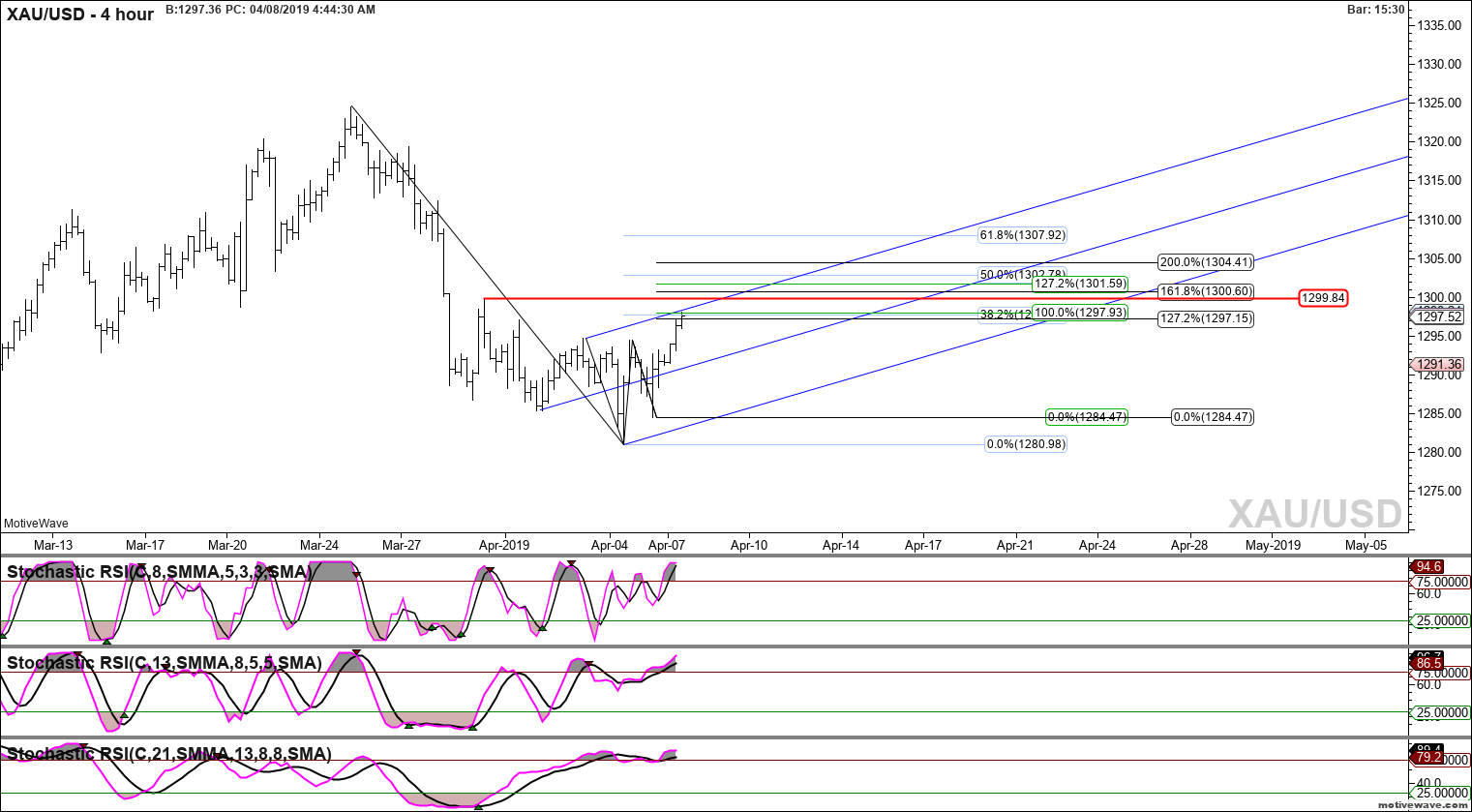Select the 94.6 value tag in first Stochastic panel

click(x=1428, y=566)
